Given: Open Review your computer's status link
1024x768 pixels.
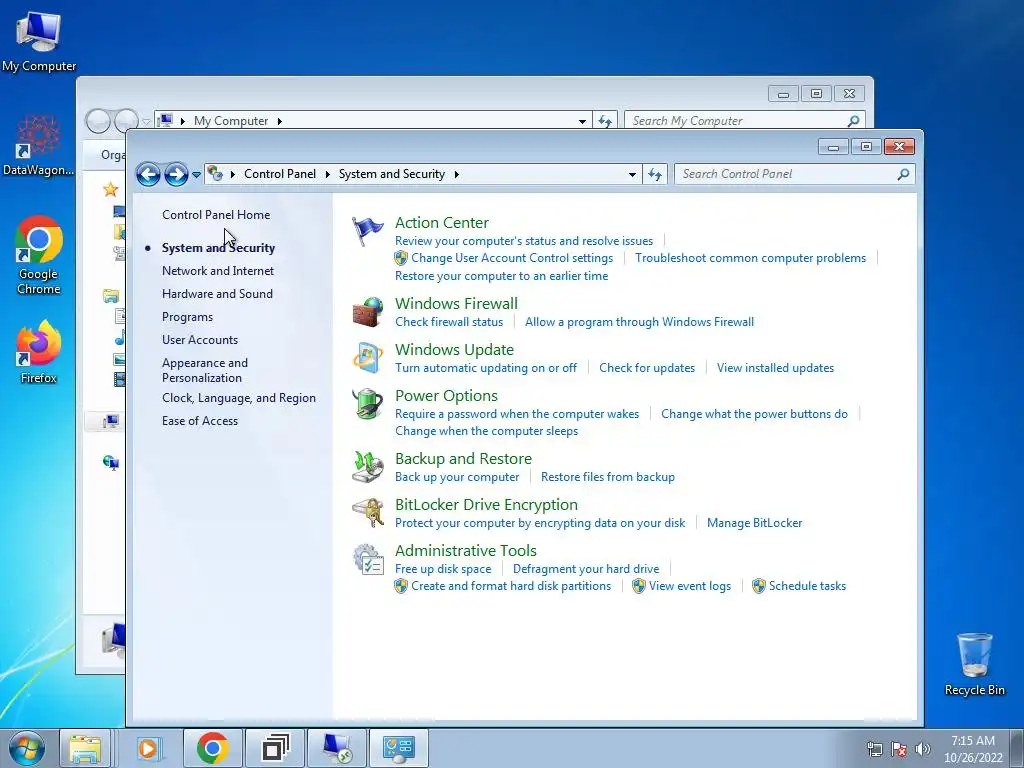Looking at the screenshot, I should 524,241.
